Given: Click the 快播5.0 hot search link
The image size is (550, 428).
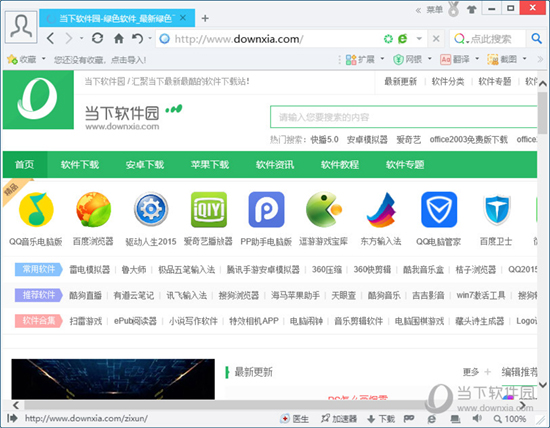Looking at the screenshot, I should click(x=324, y=140).
